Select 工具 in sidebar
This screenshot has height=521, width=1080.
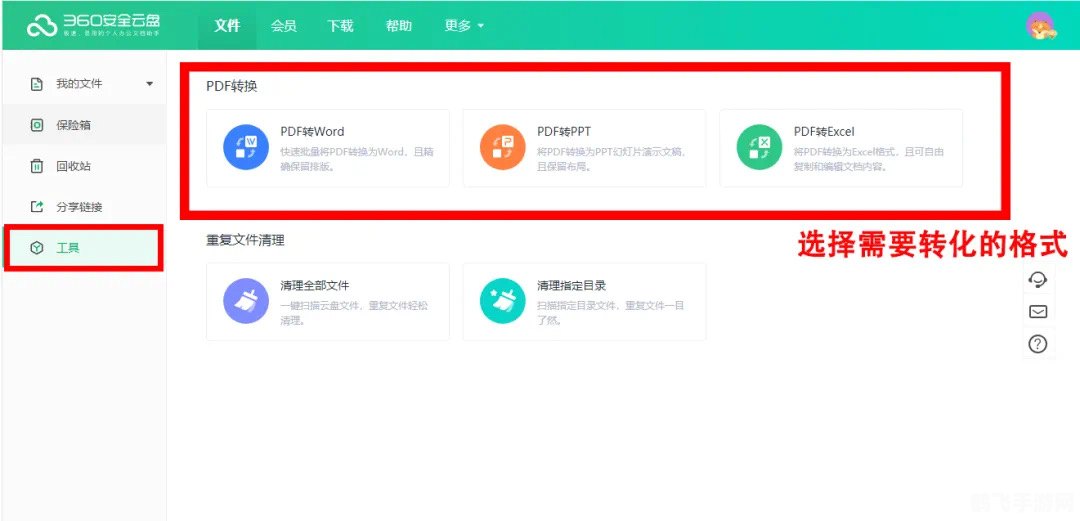pyautogui.click(x=84, y=248)
